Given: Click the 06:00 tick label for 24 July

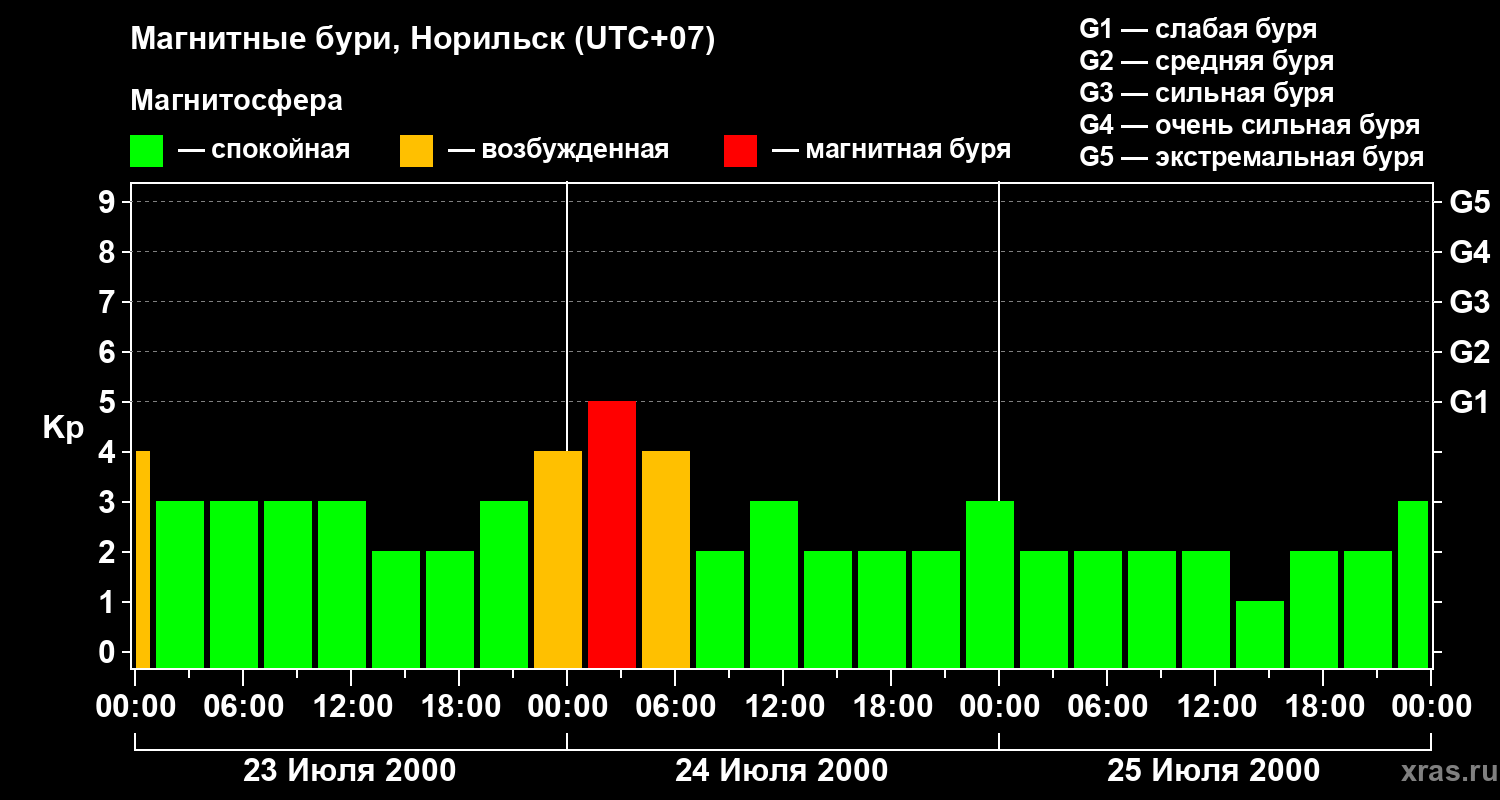Looking at the screenshot, I should click(x=675, y=707).
